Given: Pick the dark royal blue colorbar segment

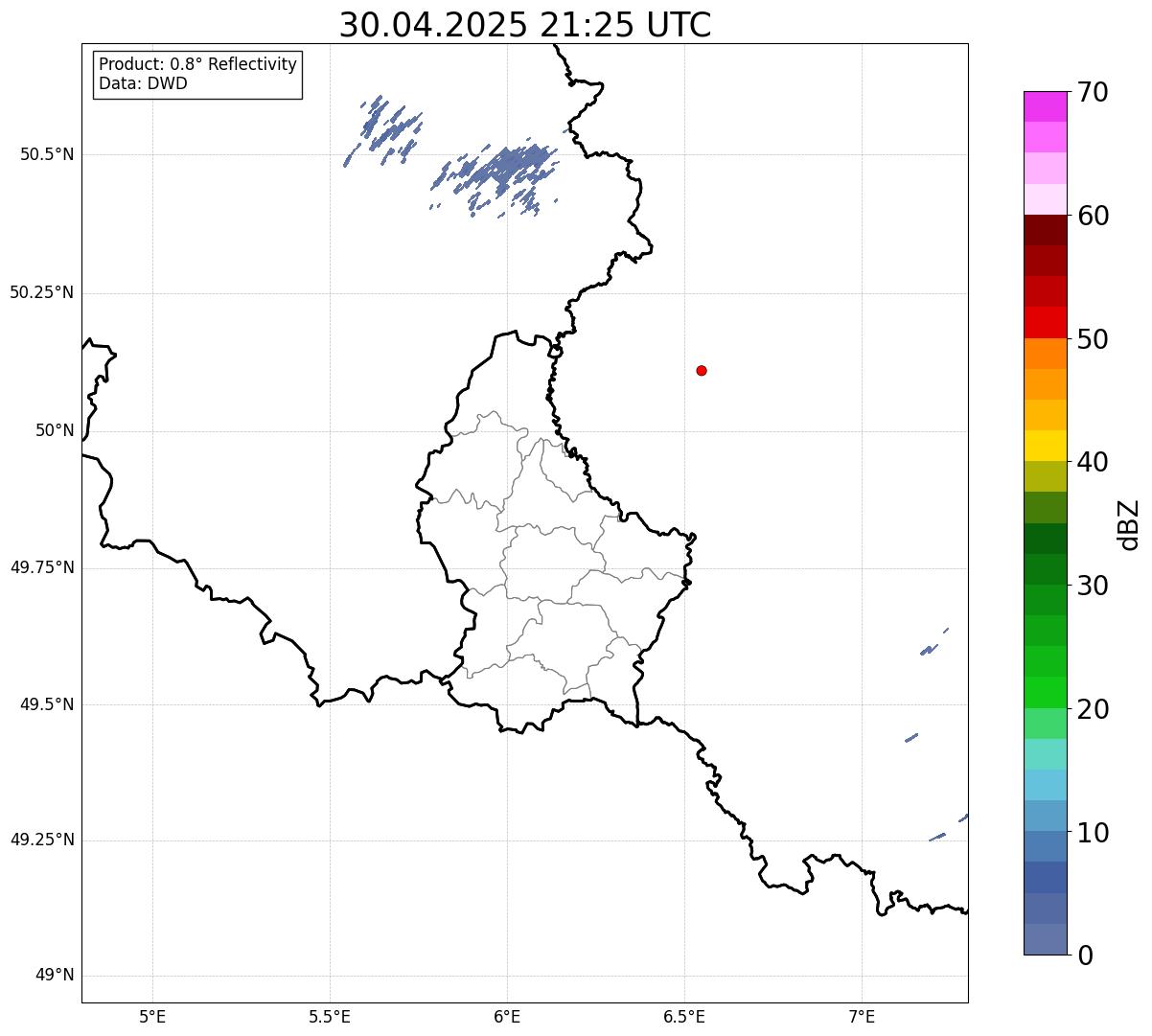Looking at the screenshot, I should pos(1045,878).
